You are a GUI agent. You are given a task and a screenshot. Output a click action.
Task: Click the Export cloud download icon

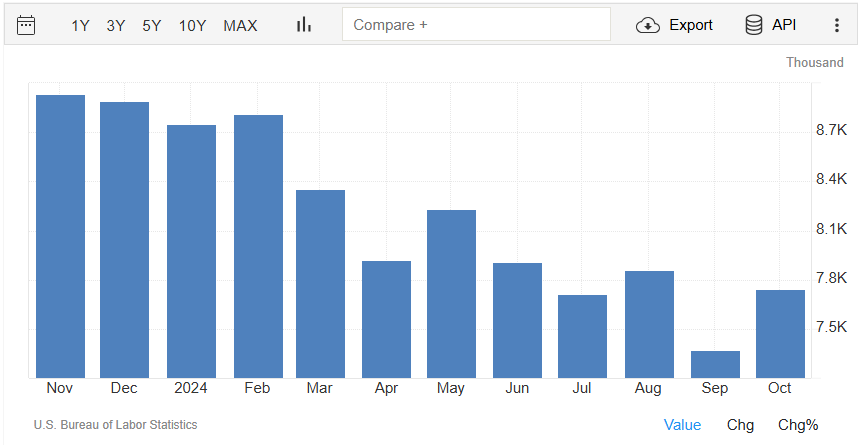(x=648, y=25)
